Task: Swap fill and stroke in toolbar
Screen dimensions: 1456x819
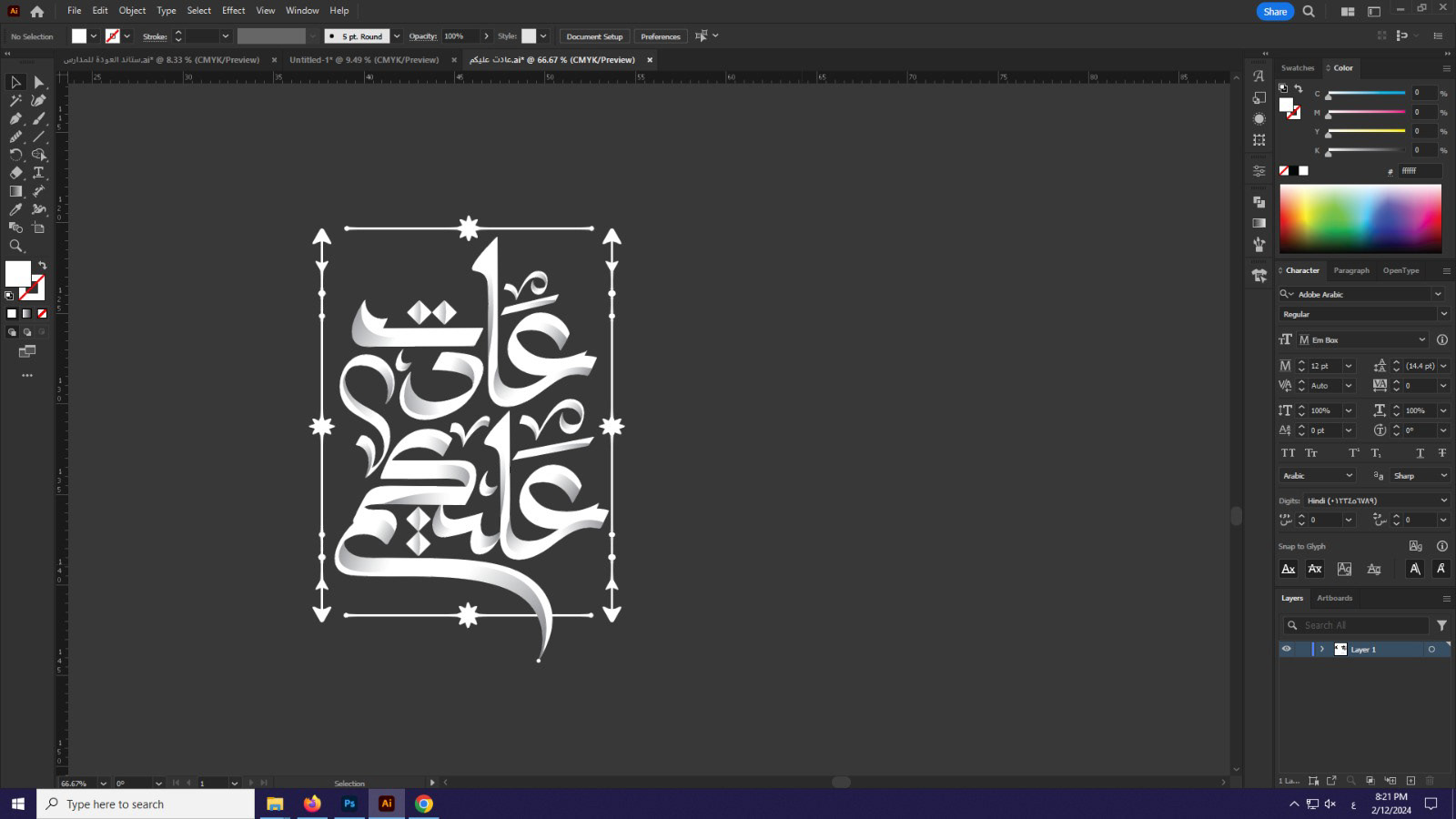Action: (x=42, y=266)
